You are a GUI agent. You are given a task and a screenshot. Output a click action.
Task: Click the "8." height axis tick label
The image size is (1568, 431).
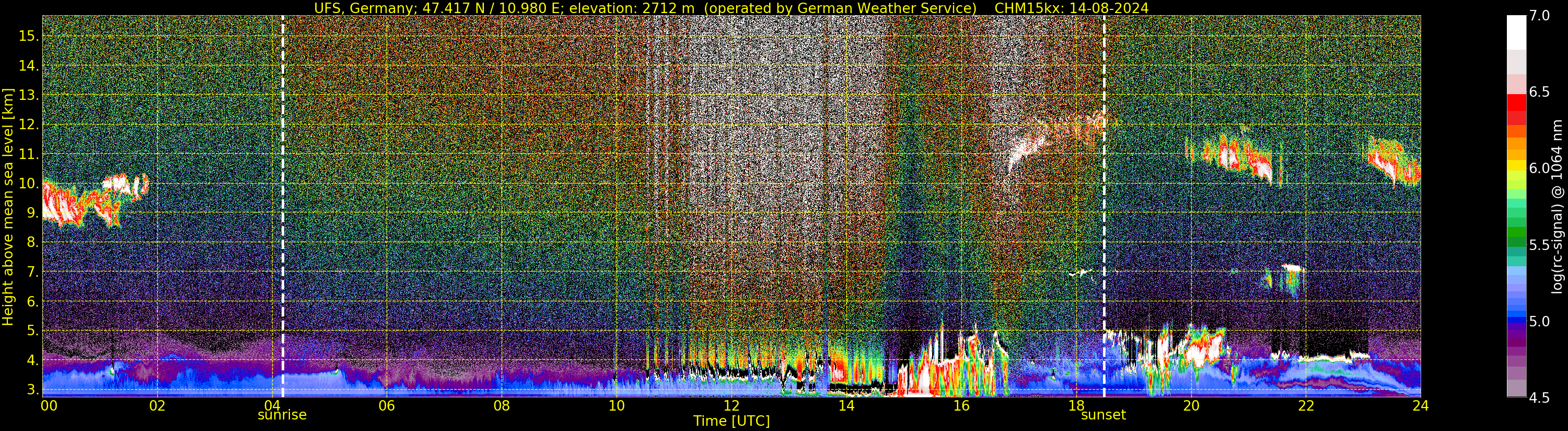pyautogui.click(x=32, y=242)
